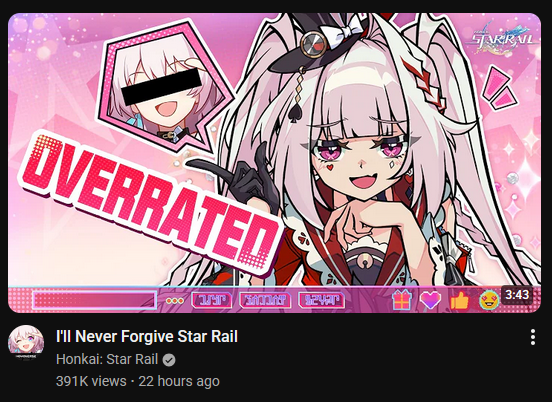This screenshot has width=552, height=402.
Task: Select the first pink glyph button
Action: (x=212, y=300)
